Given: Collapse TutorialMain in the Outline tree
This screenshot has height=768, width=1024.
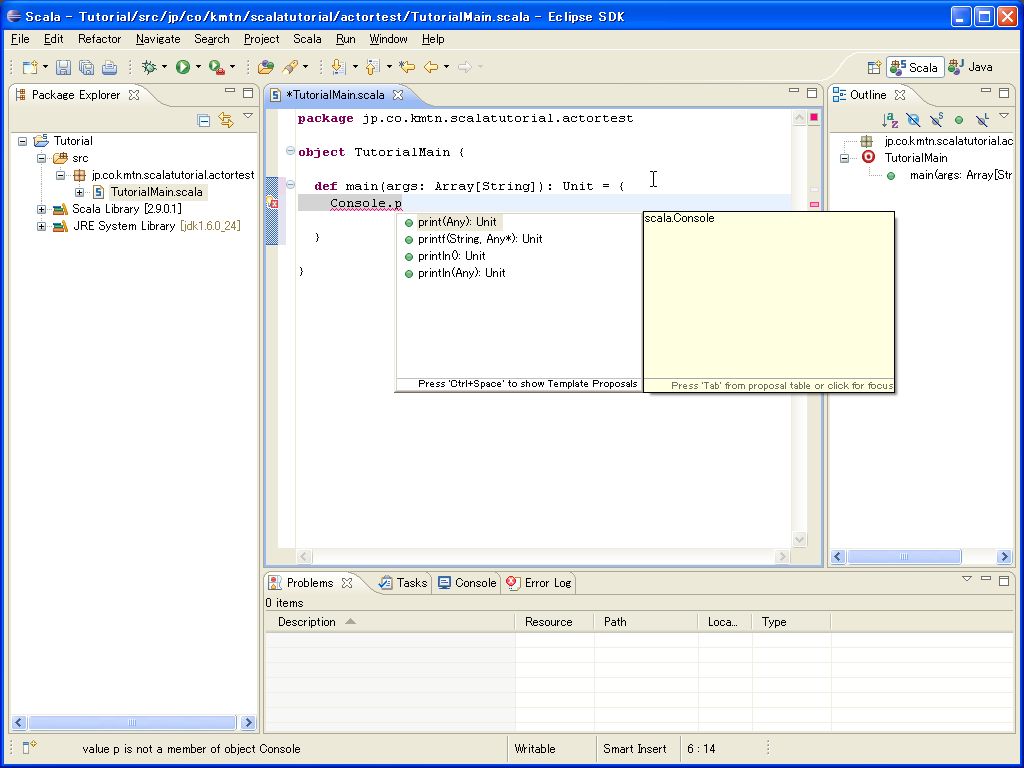Looking at the screenshot, I should pyautogui.click(x=844, y=158).
